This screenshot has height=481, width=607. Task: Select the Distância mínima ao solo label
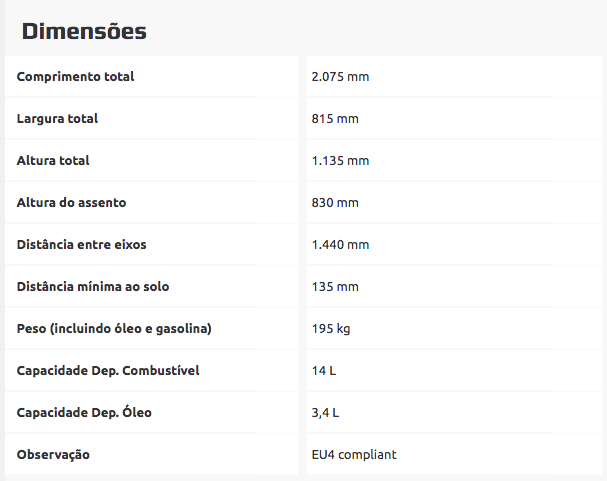pyautogui.click(x=93, y=287)
